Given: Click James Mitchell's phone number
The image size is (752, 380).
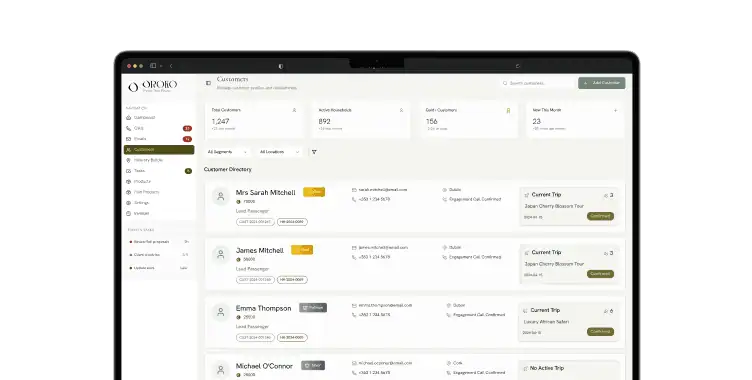Looking at the screenshot, I should click(x=374, y=257).
